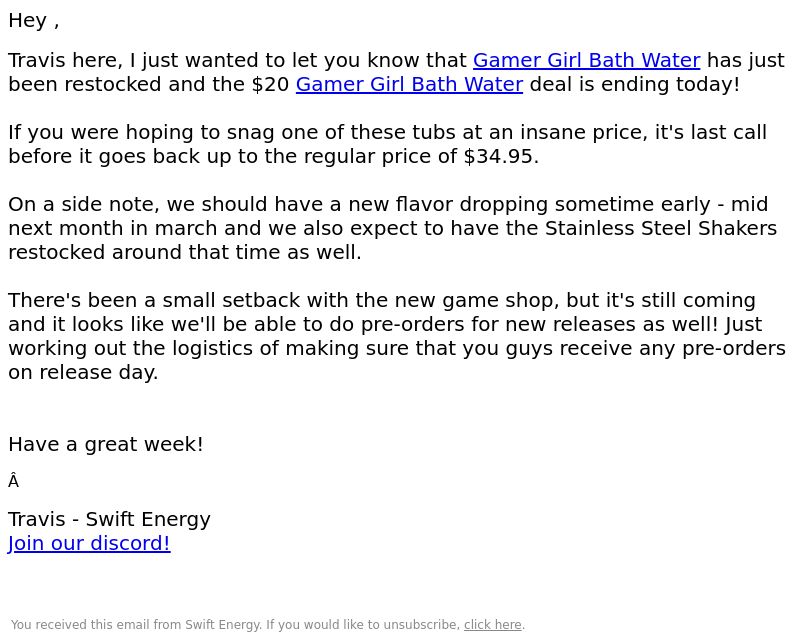The height and width of the screenshot is (636, 800).
Task: Follow the Join our discord! link
Action: [89, 543]
